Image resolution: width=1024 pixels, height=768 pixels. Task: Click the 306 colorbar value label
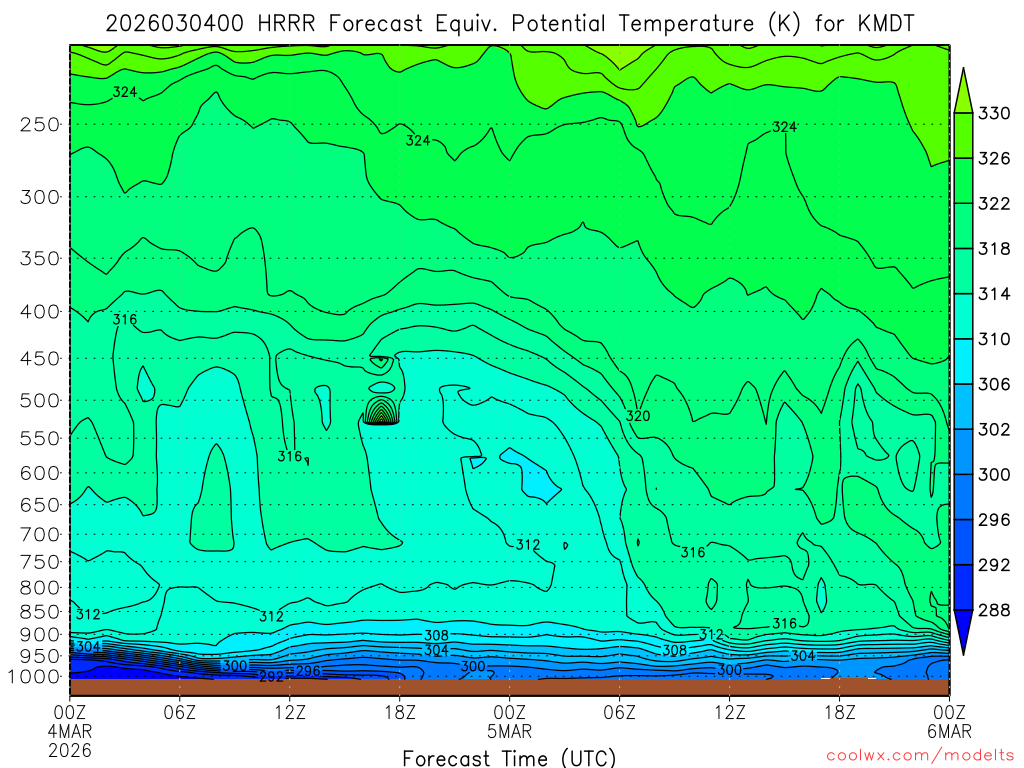[x=994, y=384]
